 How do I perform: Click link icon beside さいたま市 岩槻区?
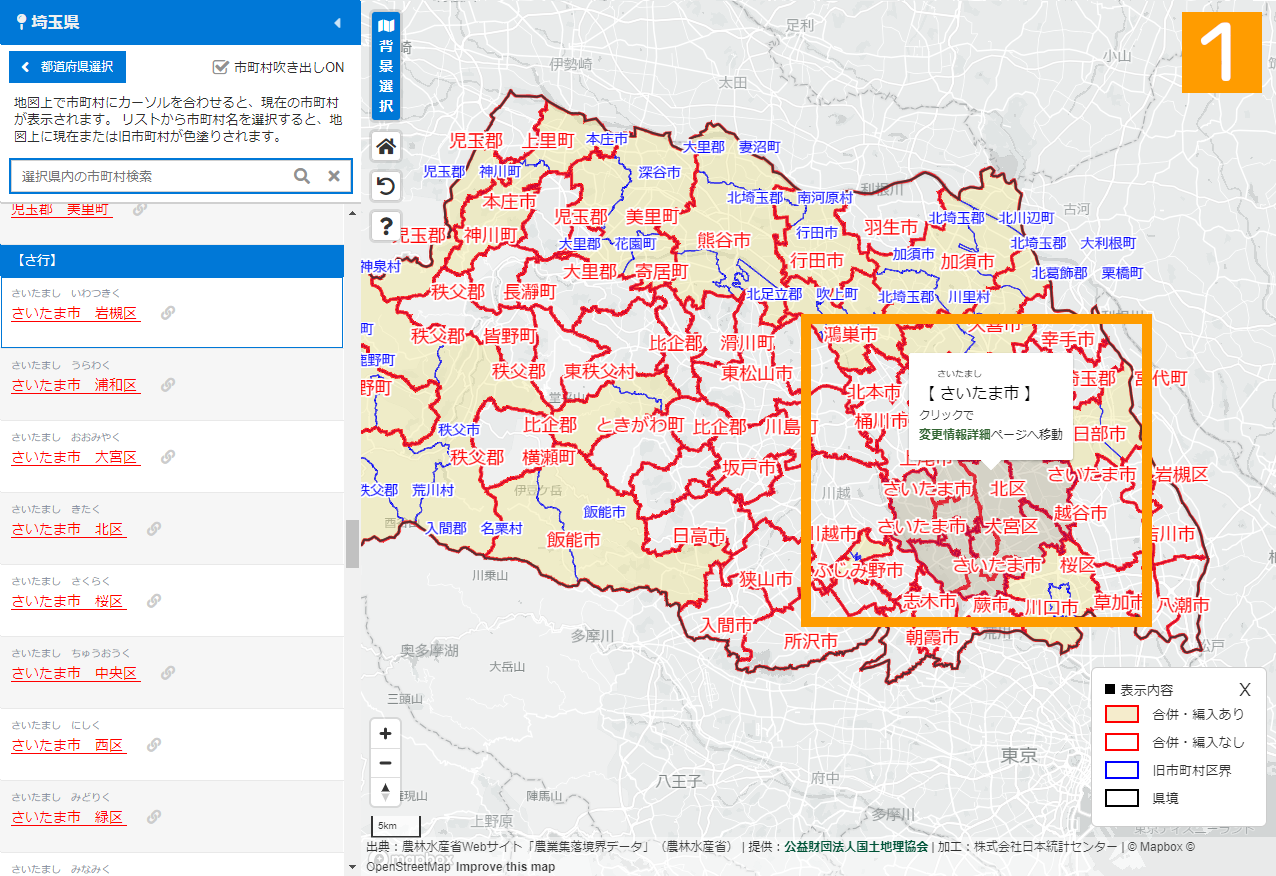point(168,313)
